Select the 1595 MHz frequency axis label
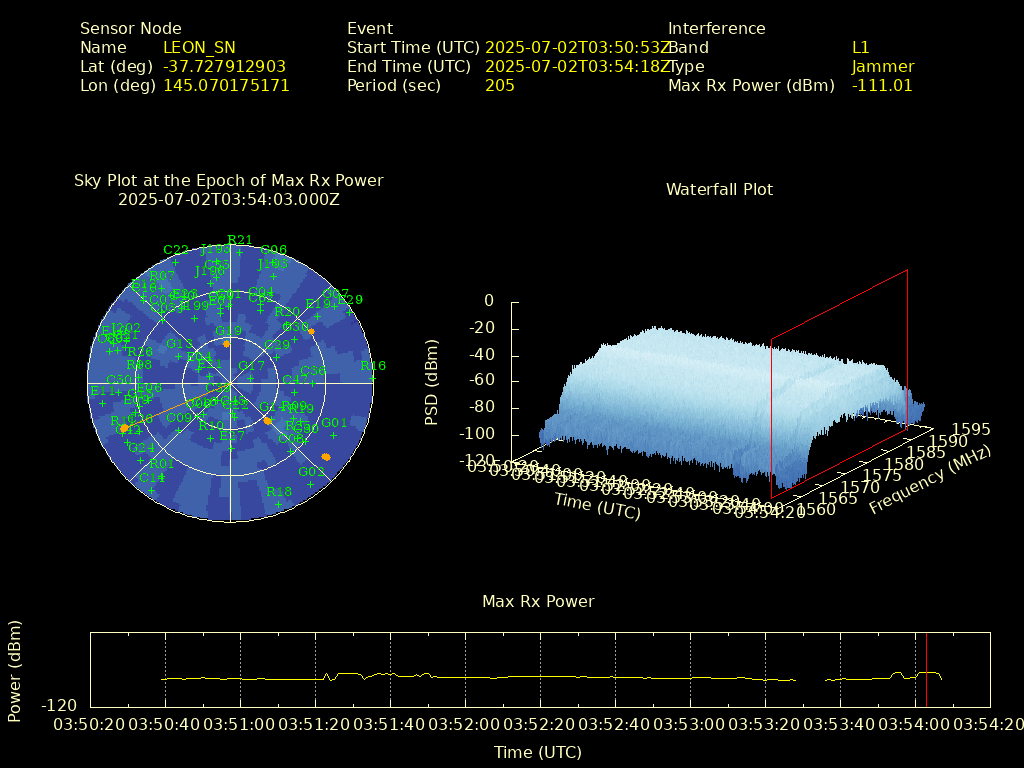1024x768 pixels. click(971, 429)
